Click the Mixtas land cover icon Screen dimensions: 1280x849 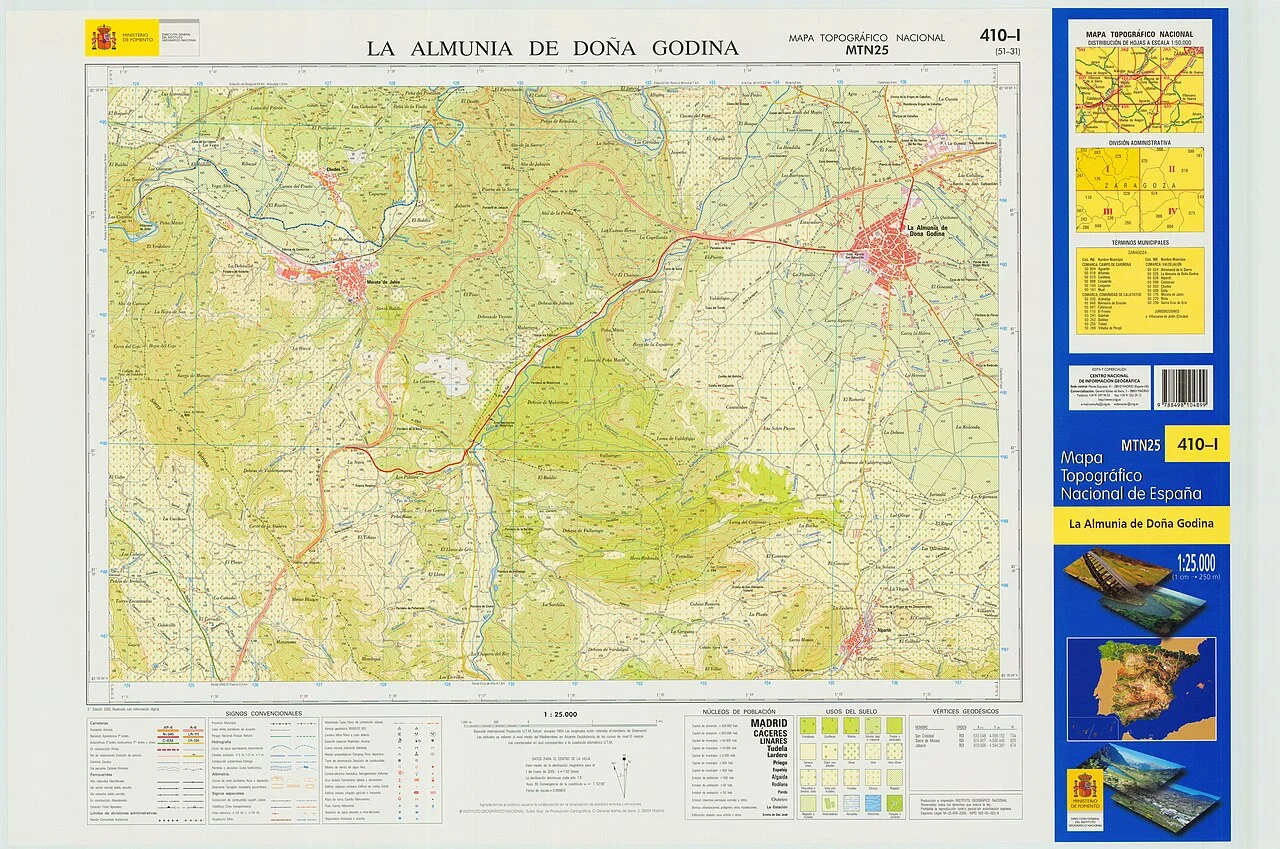click(851, 725)
